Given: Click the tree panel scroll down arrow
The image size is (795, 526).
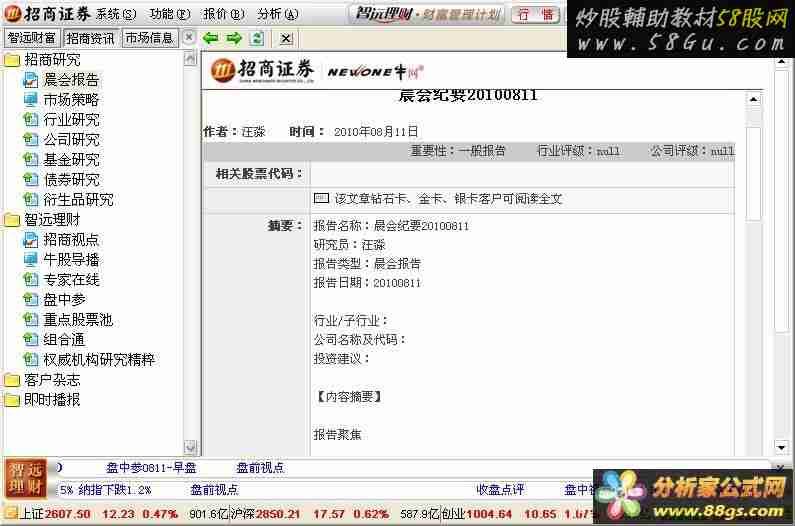Looking at the screenshot, I should 190,447.
